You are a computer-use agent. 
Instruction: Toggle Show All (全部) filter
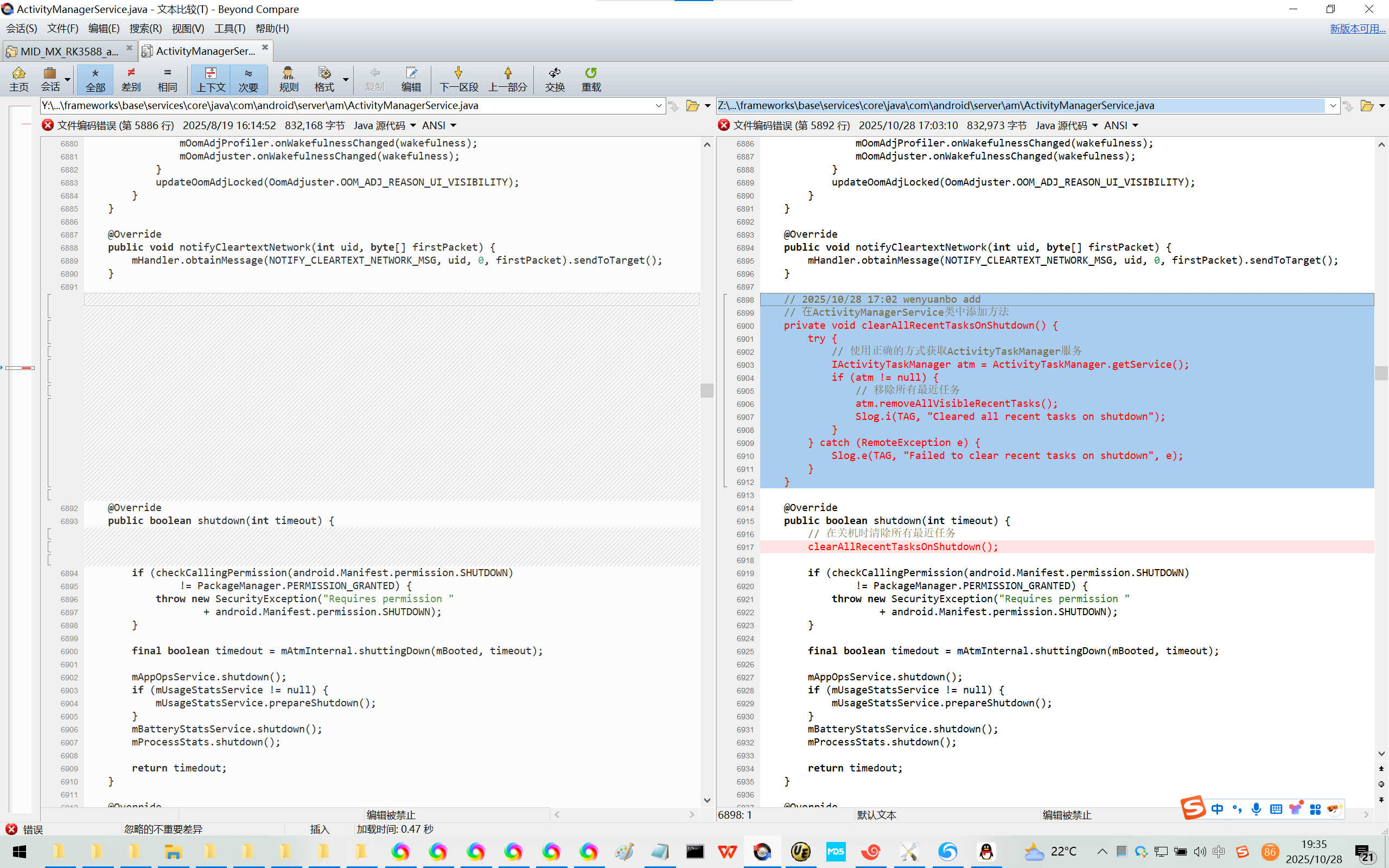pos(95,79)
